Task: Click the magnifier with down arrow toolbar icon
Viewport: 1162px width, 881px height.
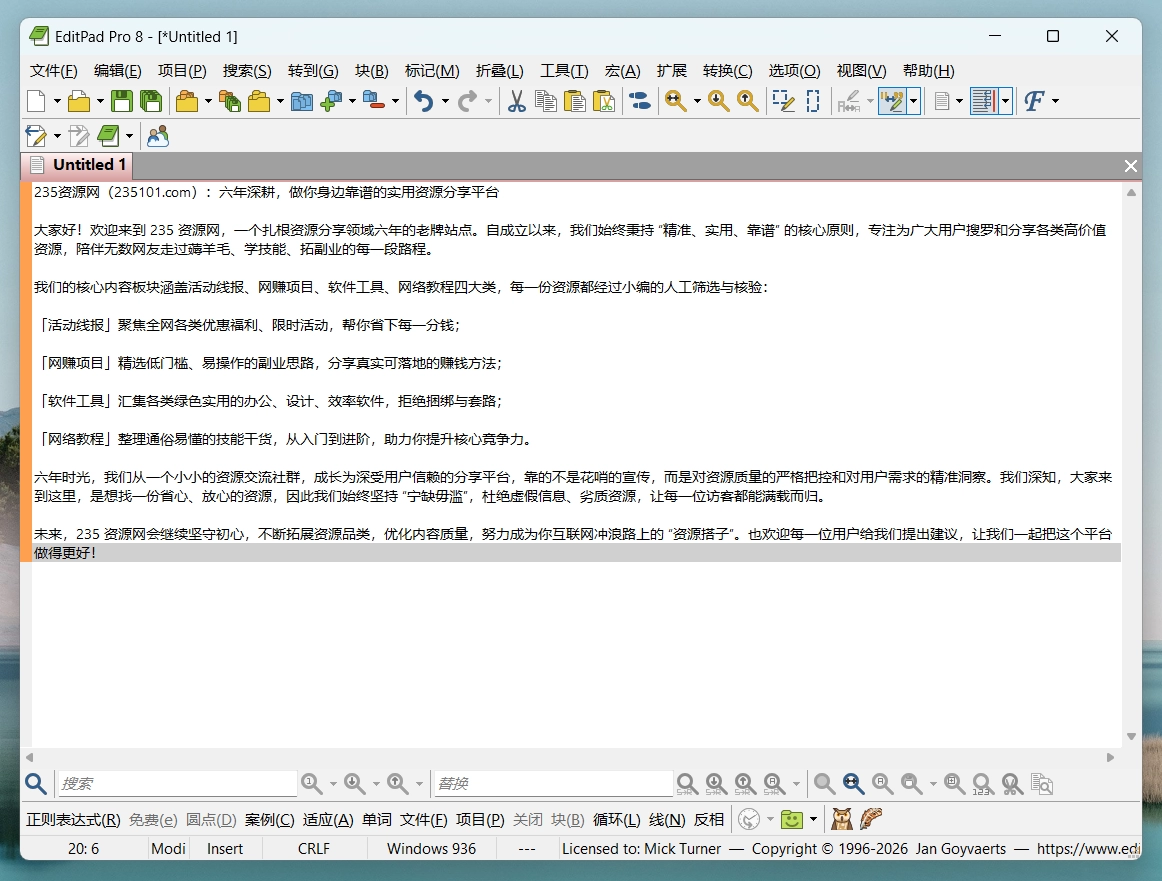Action: pyautogui.click(x=718, y=101)
